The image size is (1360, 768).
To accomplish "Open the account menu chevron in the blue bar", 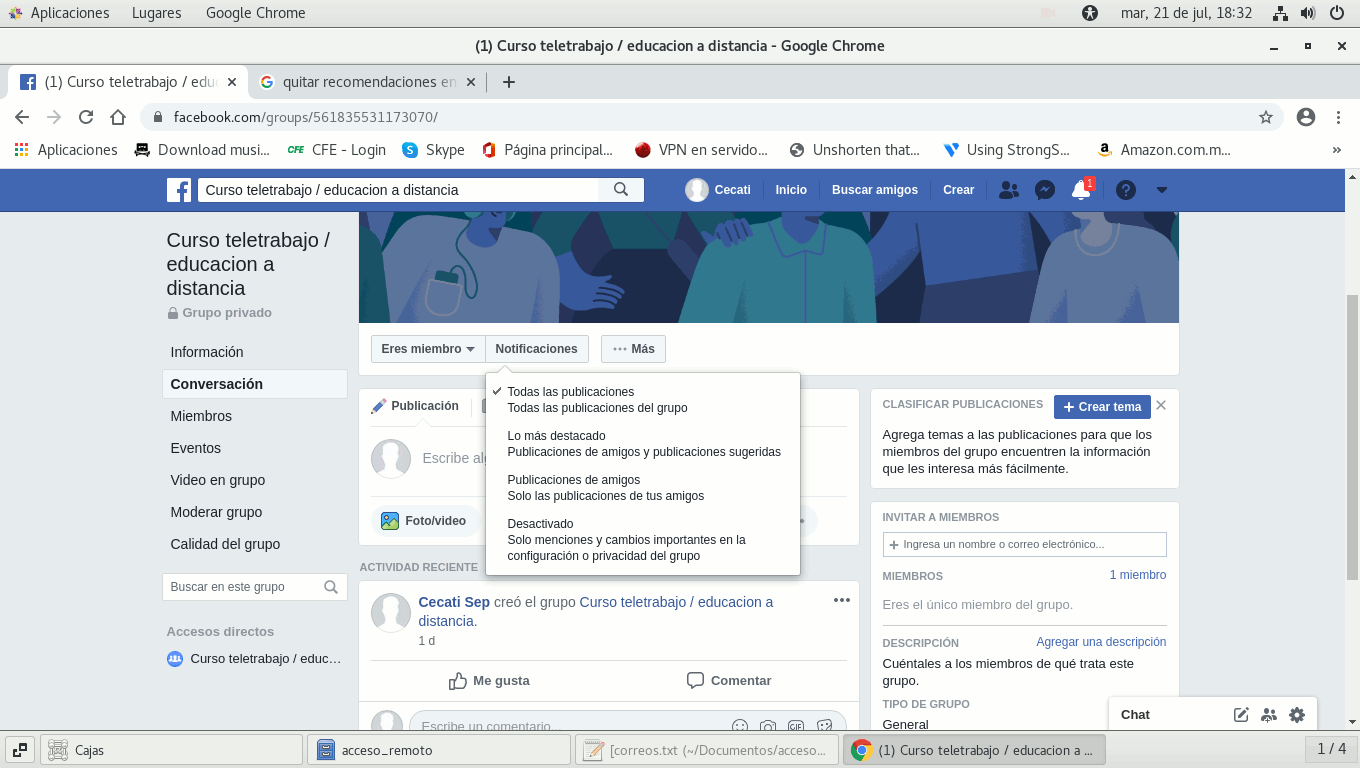I will coord(1161,189).
